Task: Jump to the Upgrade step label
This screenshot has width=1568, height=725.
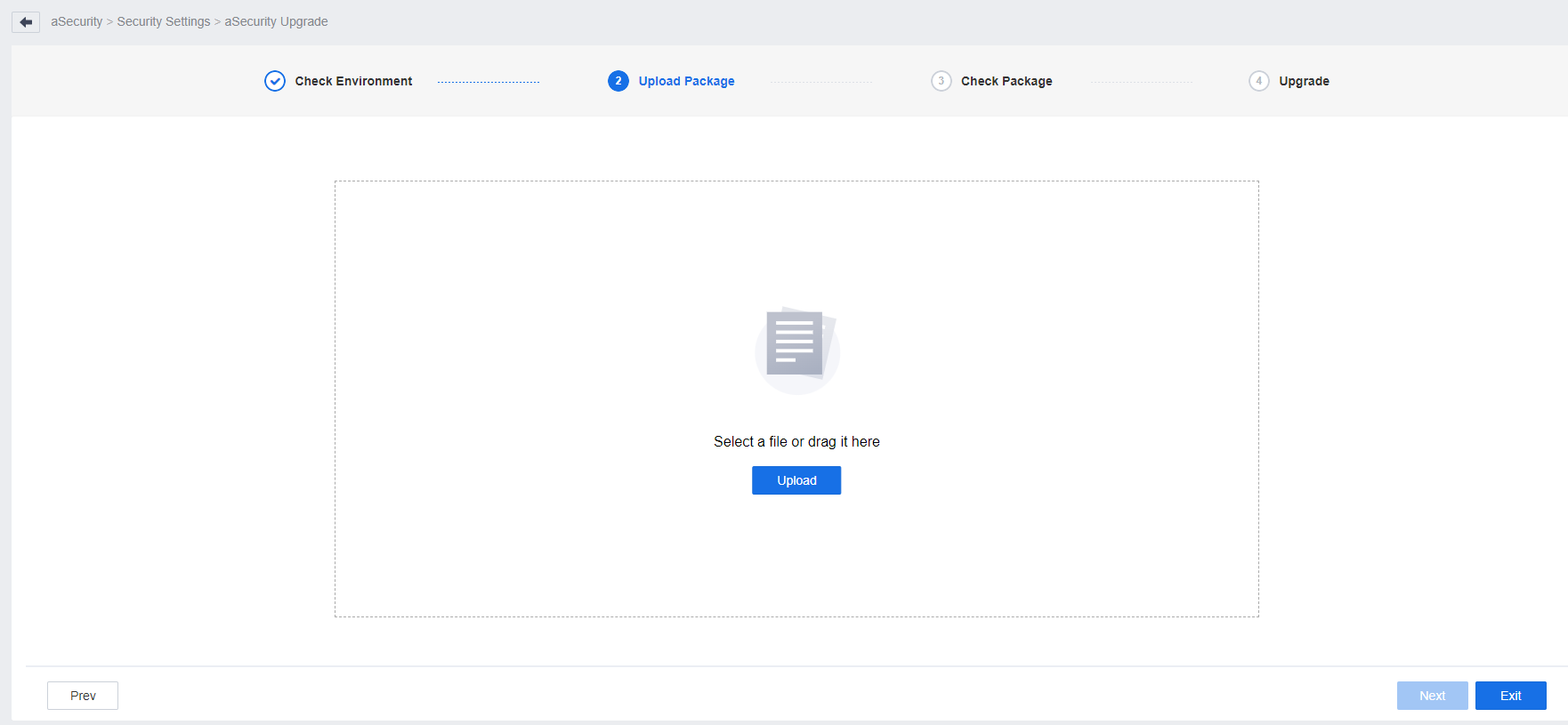Action: click(x=1304, y=81)
